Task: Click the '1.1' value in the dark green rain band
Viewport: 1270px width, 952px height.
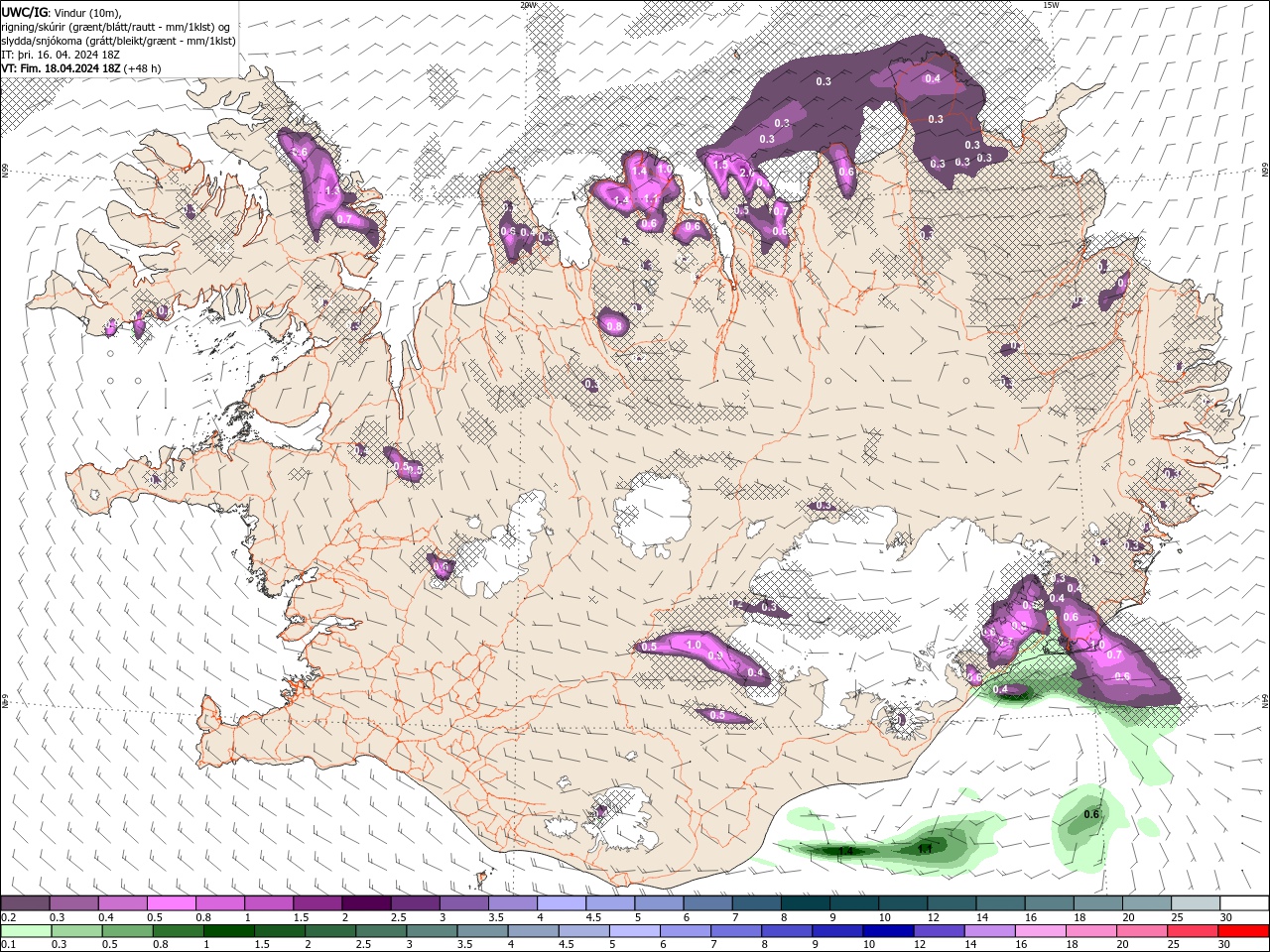Action: pyautogui.click(x=924, y=849)
